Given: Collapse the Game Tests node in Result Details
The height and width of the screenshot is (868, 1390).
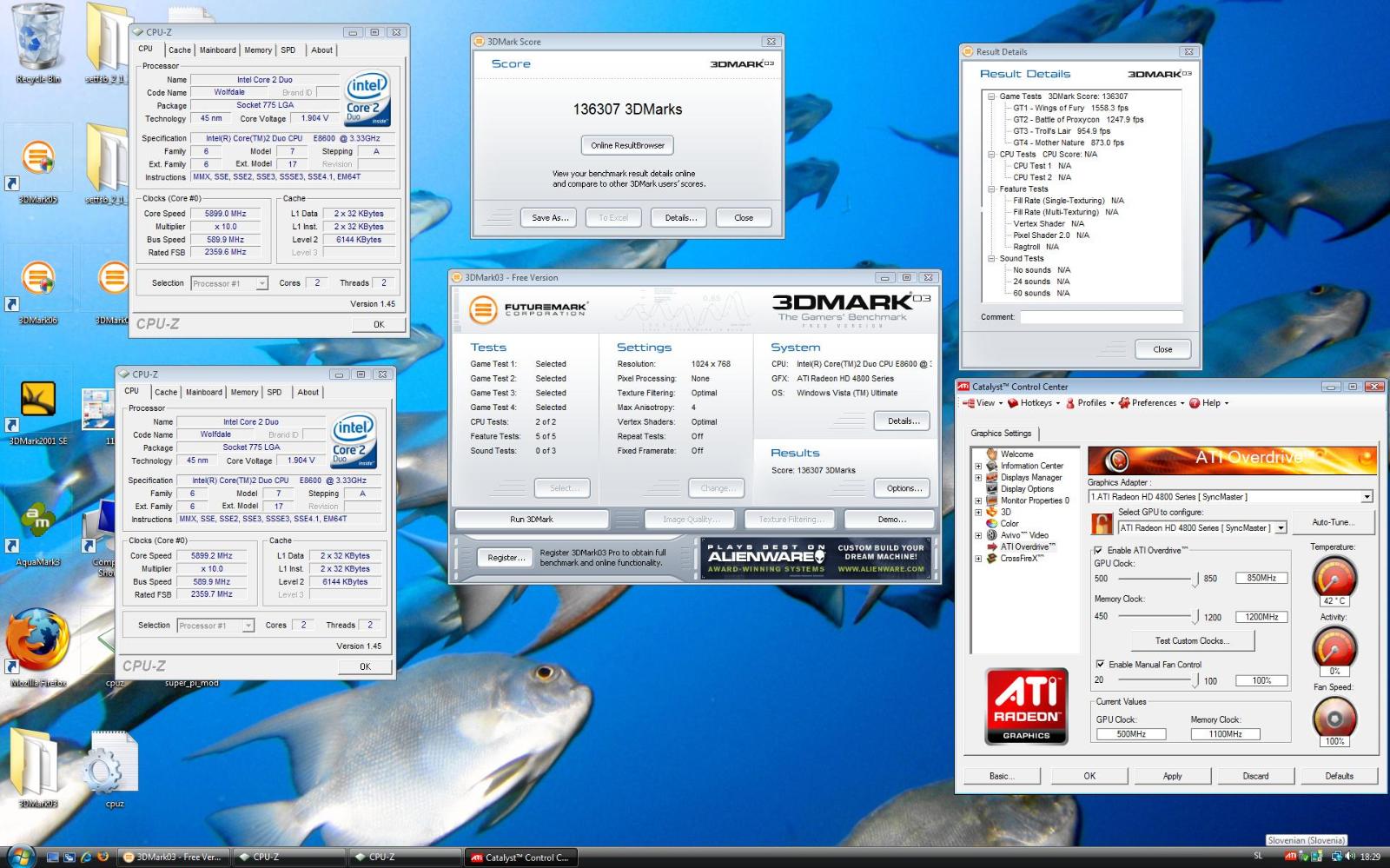Looking at the screenshot, I should pyautogui.click(x=991, y=96).
